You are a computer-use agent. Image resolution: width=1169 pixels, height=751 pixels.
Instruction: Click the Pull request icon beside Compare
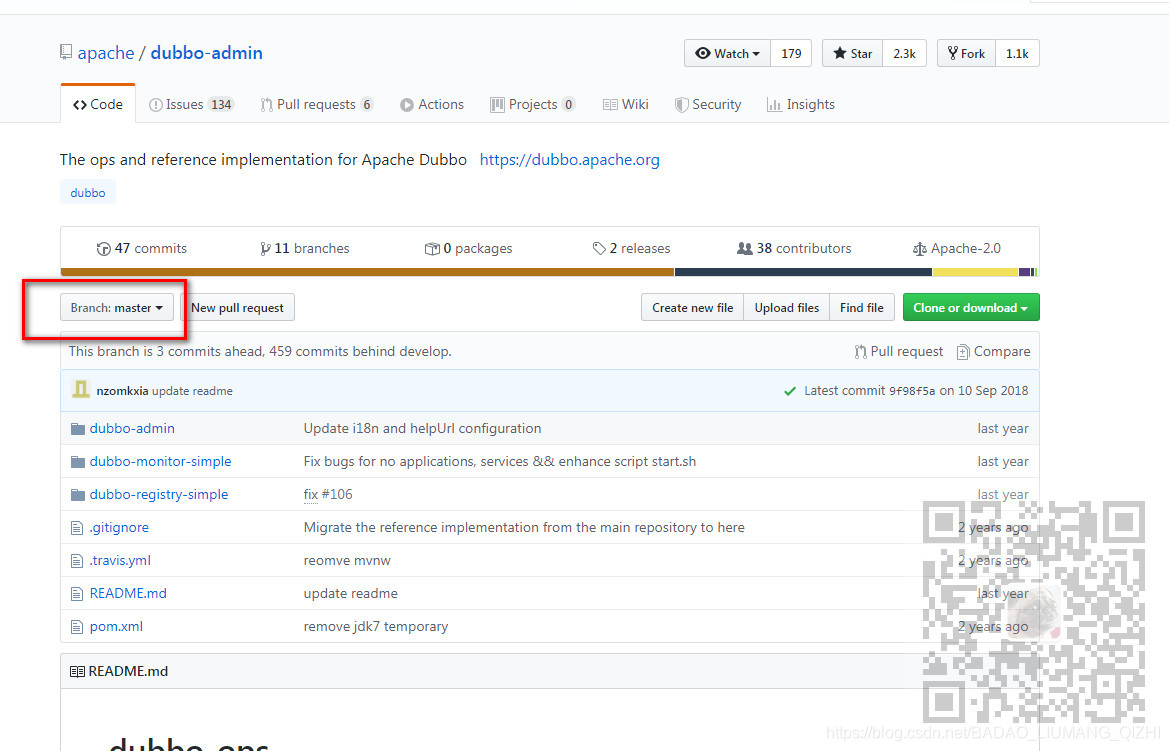coord(860,352)
